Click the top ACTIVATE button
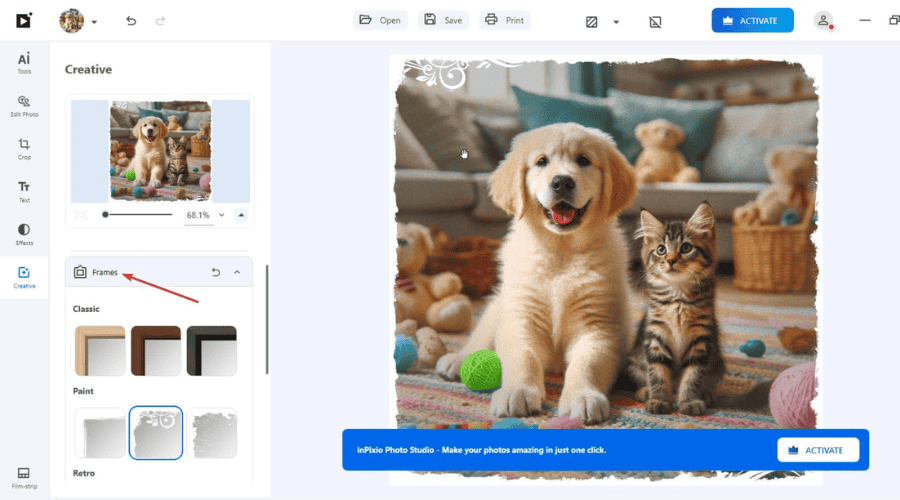The height and width of the screenshot is (500, 900). [752, 20]
